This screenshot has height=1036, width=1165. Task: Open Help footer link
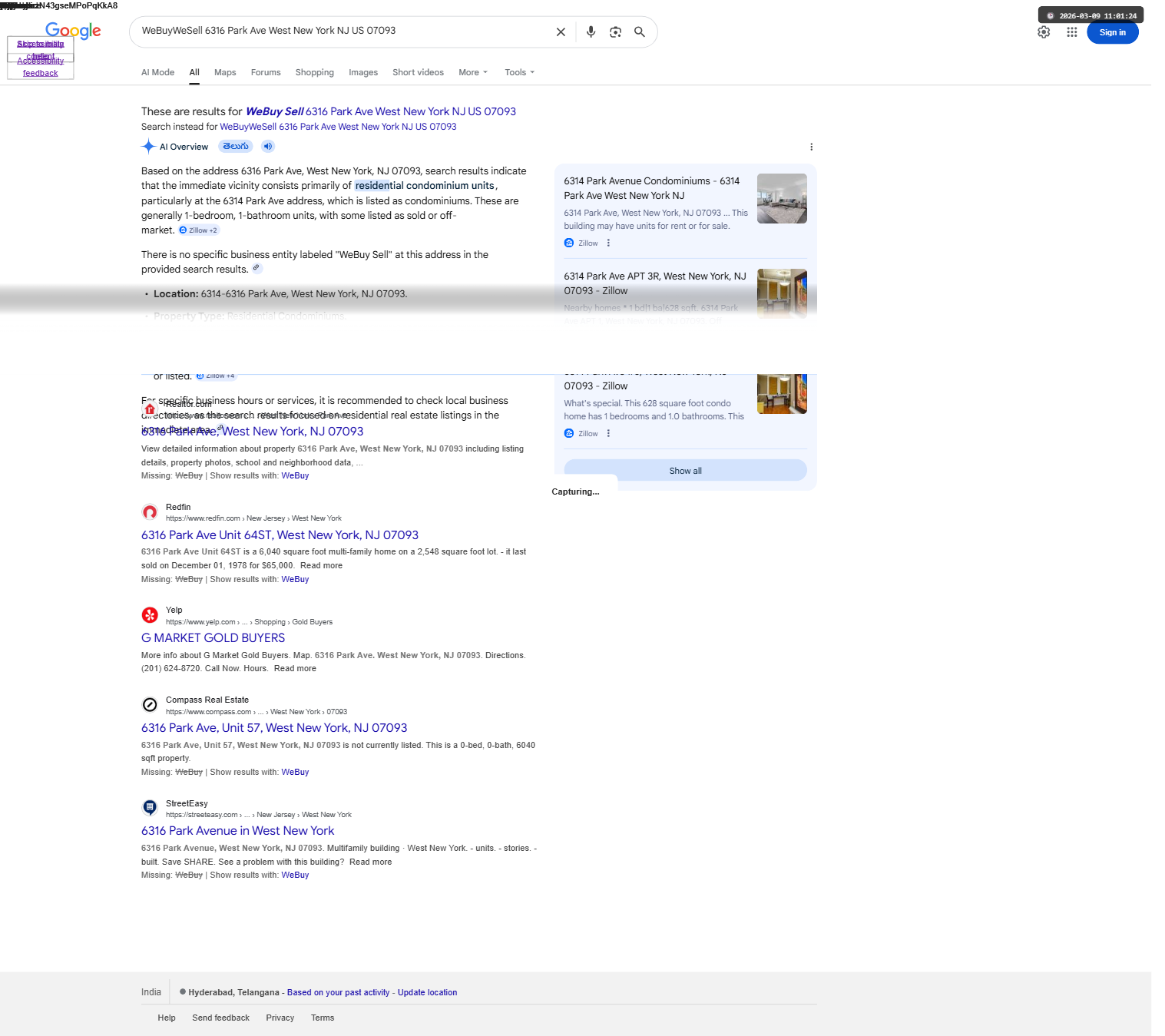[167, 1018]
